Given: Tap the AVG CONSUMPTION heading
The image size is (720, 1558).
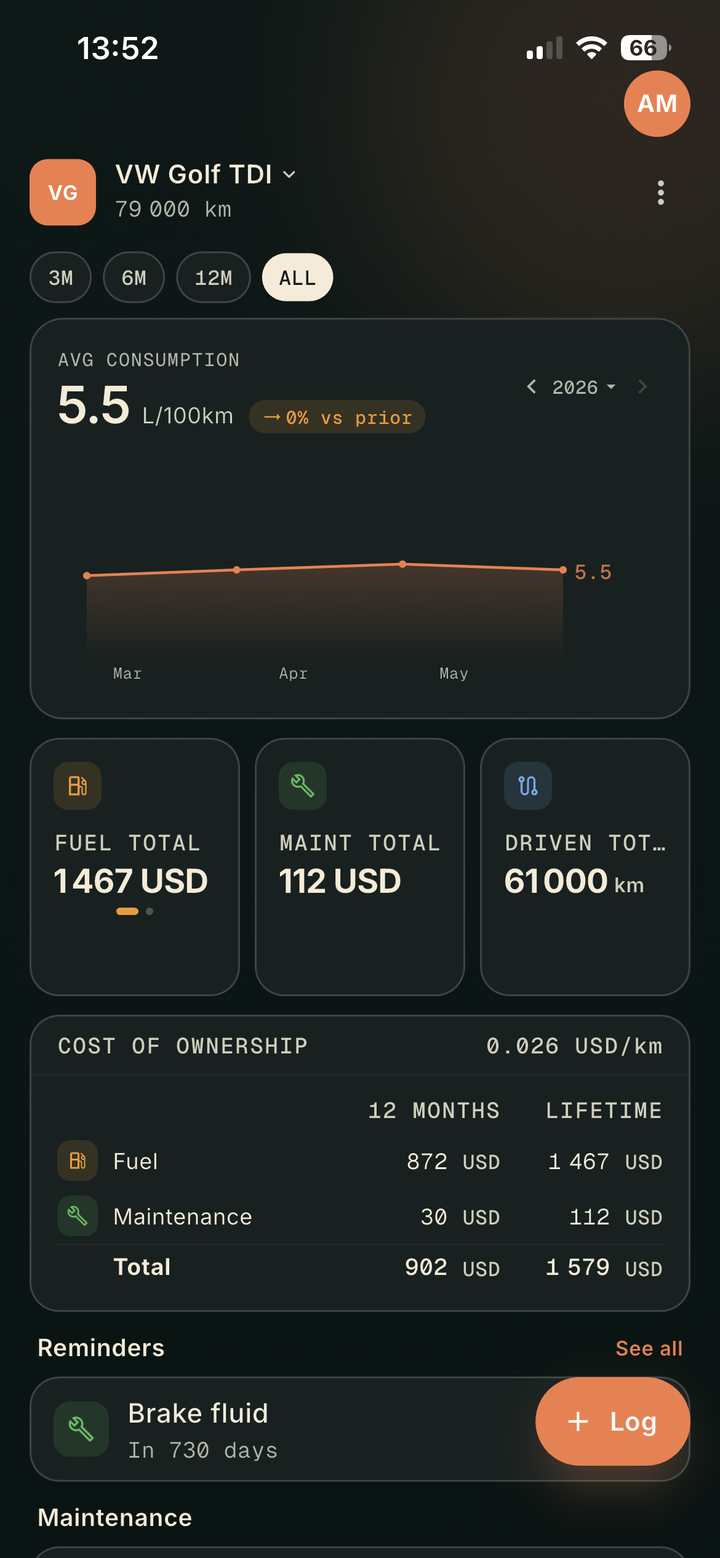Looking at the screenshot, I should tap(149, 360).
